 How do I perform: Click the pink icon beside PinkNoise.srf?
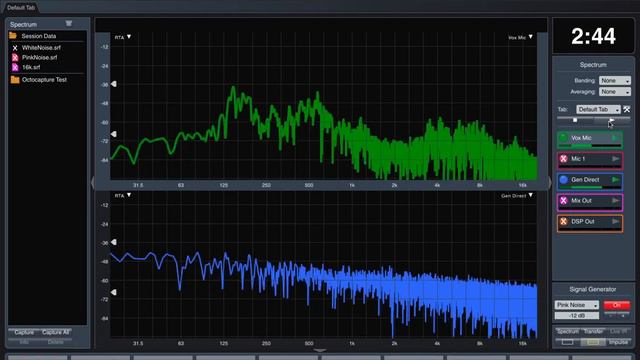point(15,58)
